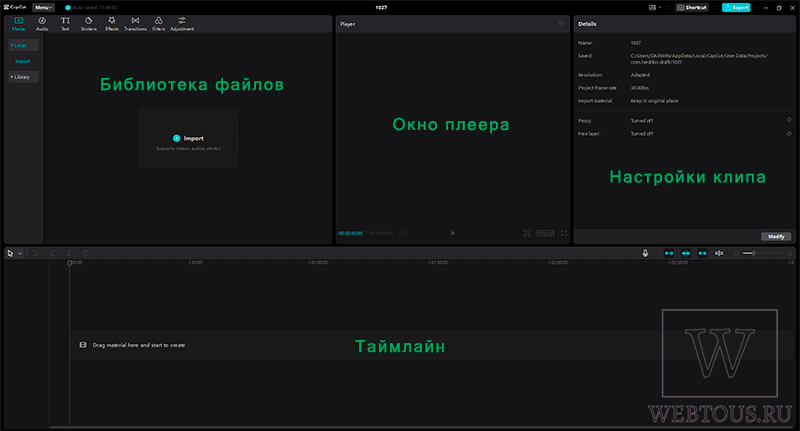Image resolution: width=800 pixels, height=431 pixels.
Task: Open the Media tab
Action: 18,23
